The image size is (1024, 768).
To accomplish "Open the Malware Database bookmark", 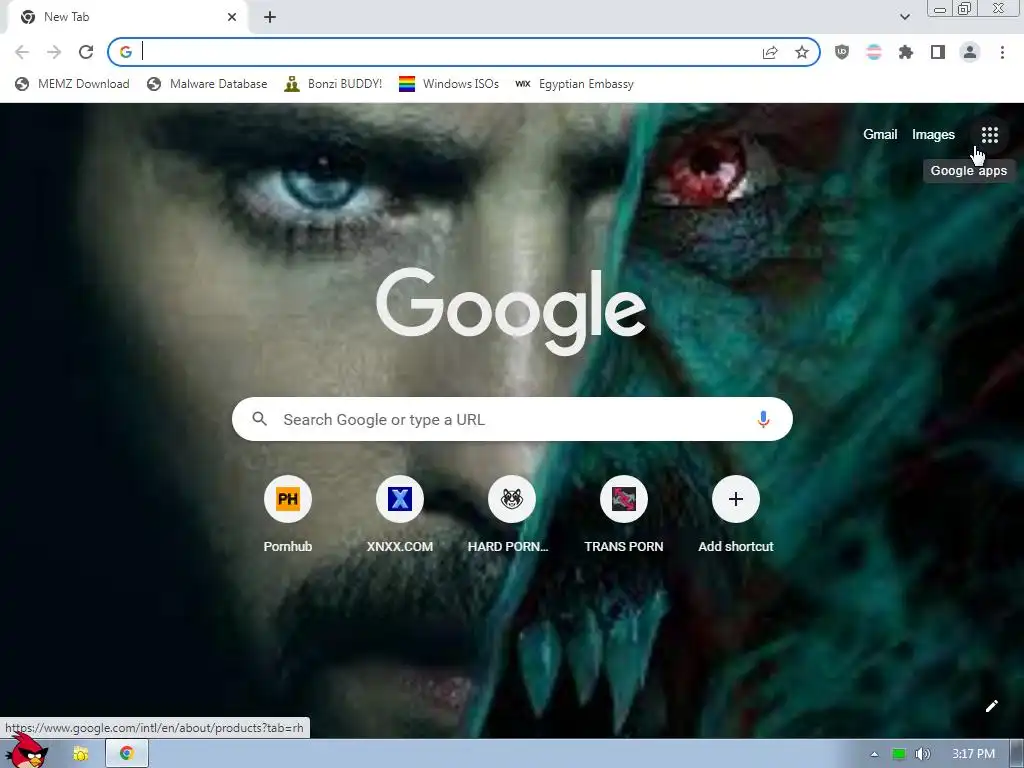I will (x=207, y=84).
